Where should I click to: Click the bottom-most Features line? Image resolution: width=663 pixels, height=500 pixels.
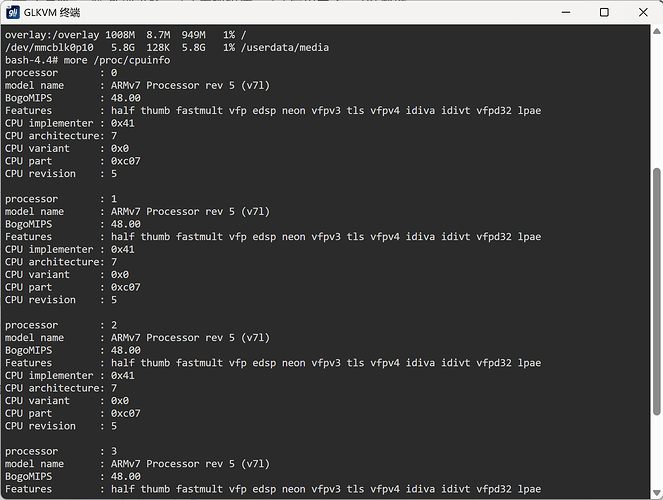pos(272,489)
